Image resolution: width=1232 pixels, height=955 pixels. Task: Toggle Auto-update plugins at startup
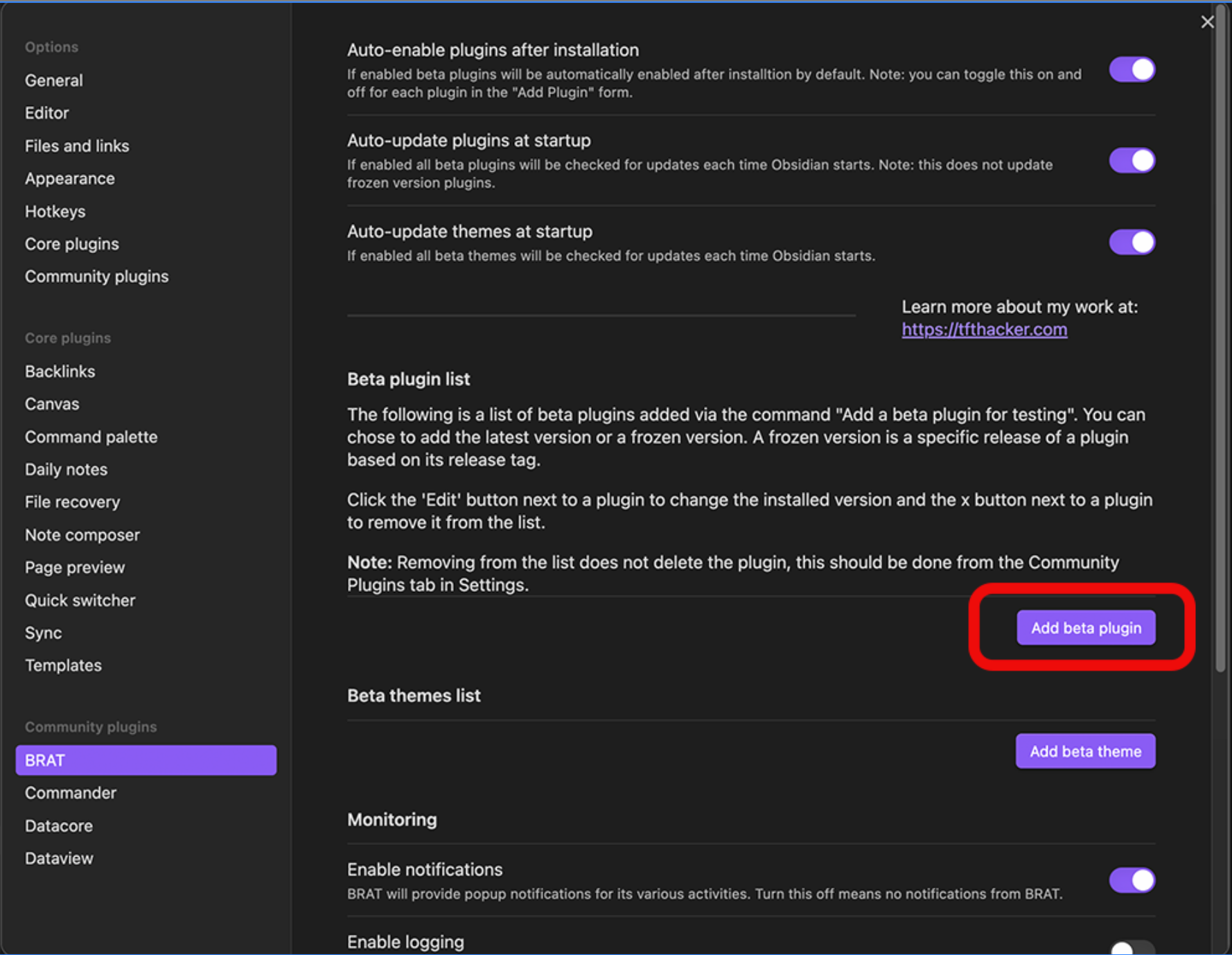(x=1132, y=161)
